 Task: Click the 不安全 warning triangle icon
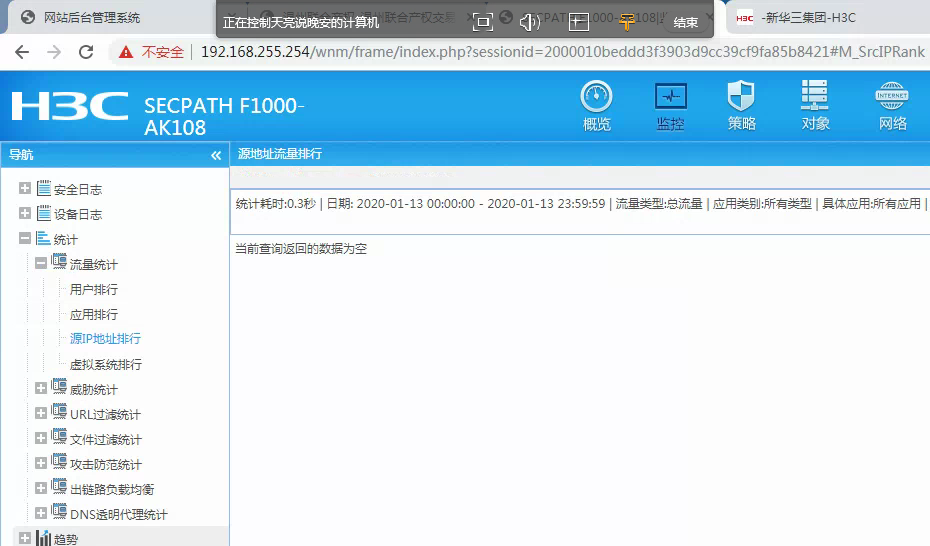coord(126,52)
